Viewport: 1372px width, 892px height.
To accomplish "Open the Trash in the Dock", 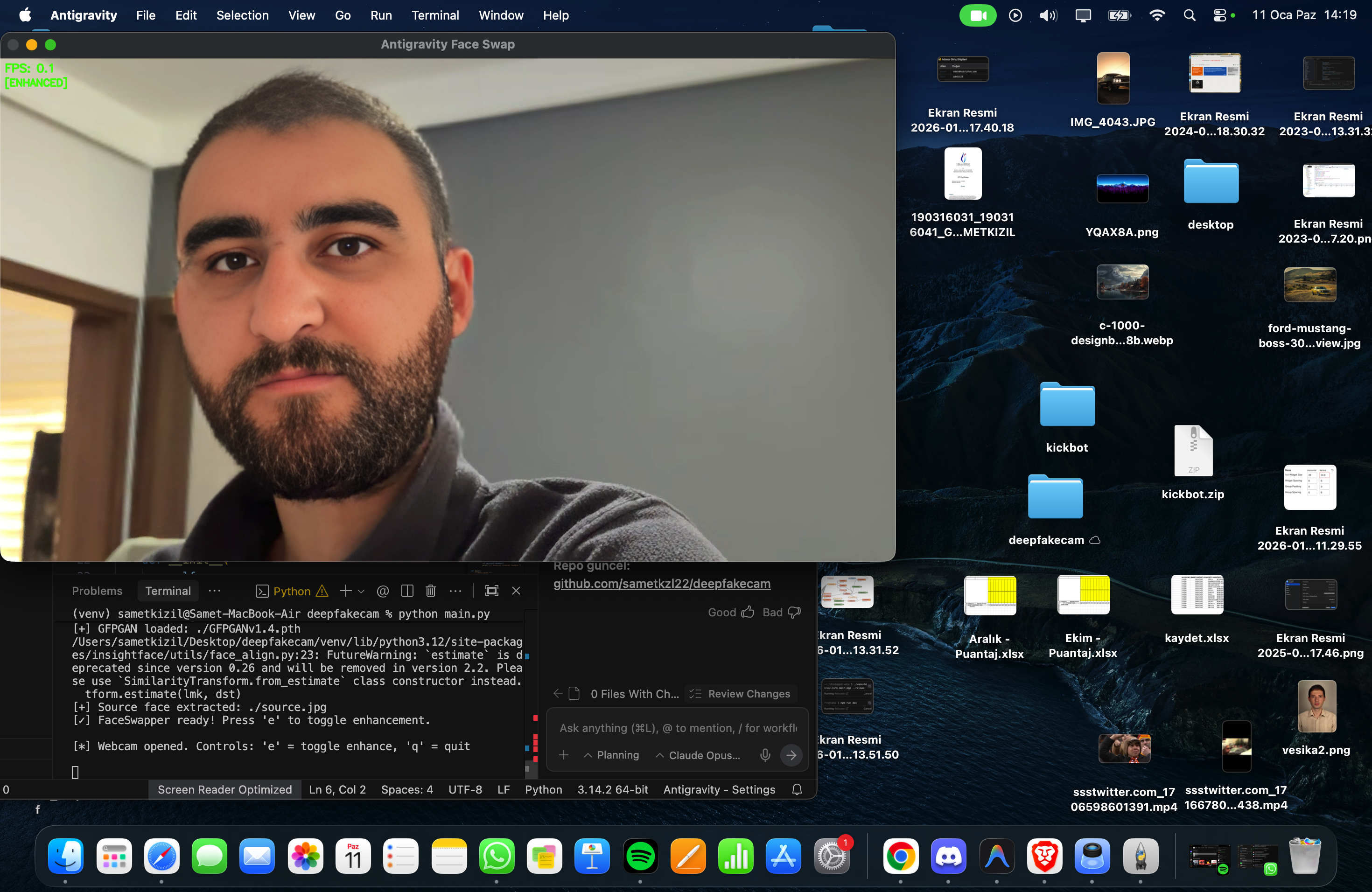I will click(x=1304, y=856).
